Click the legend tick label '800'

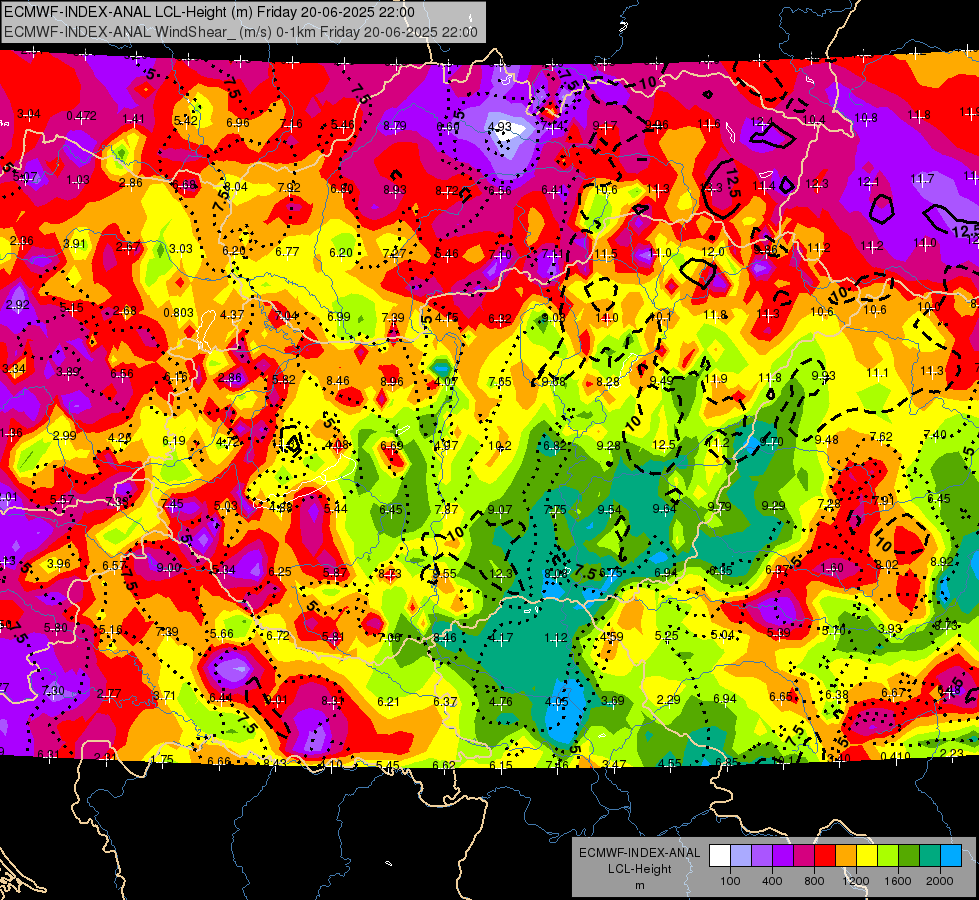click(814, 881)
